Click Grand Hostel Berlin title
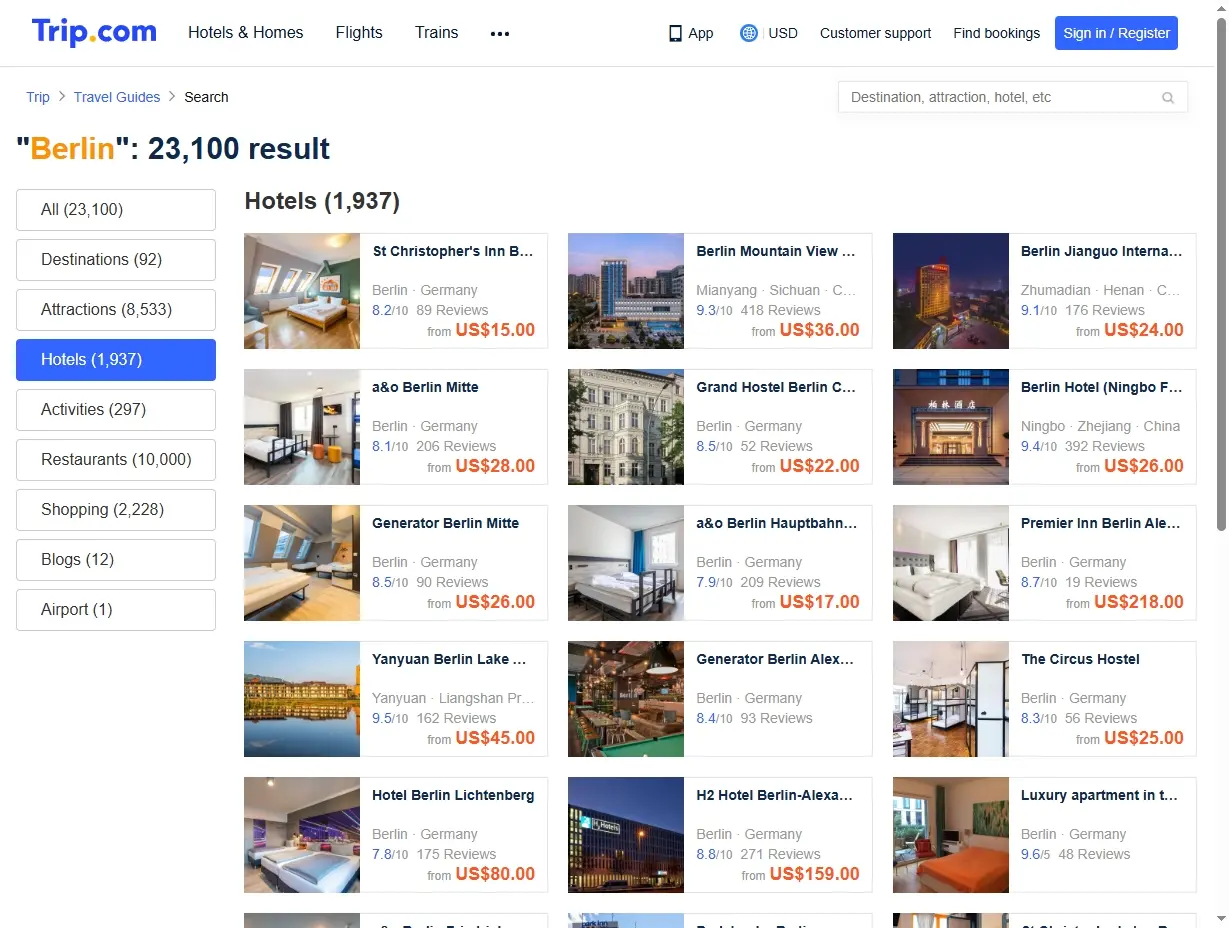Image resolution: width=1229 pixels, height=928 pixels. click(x=776, y=387)
